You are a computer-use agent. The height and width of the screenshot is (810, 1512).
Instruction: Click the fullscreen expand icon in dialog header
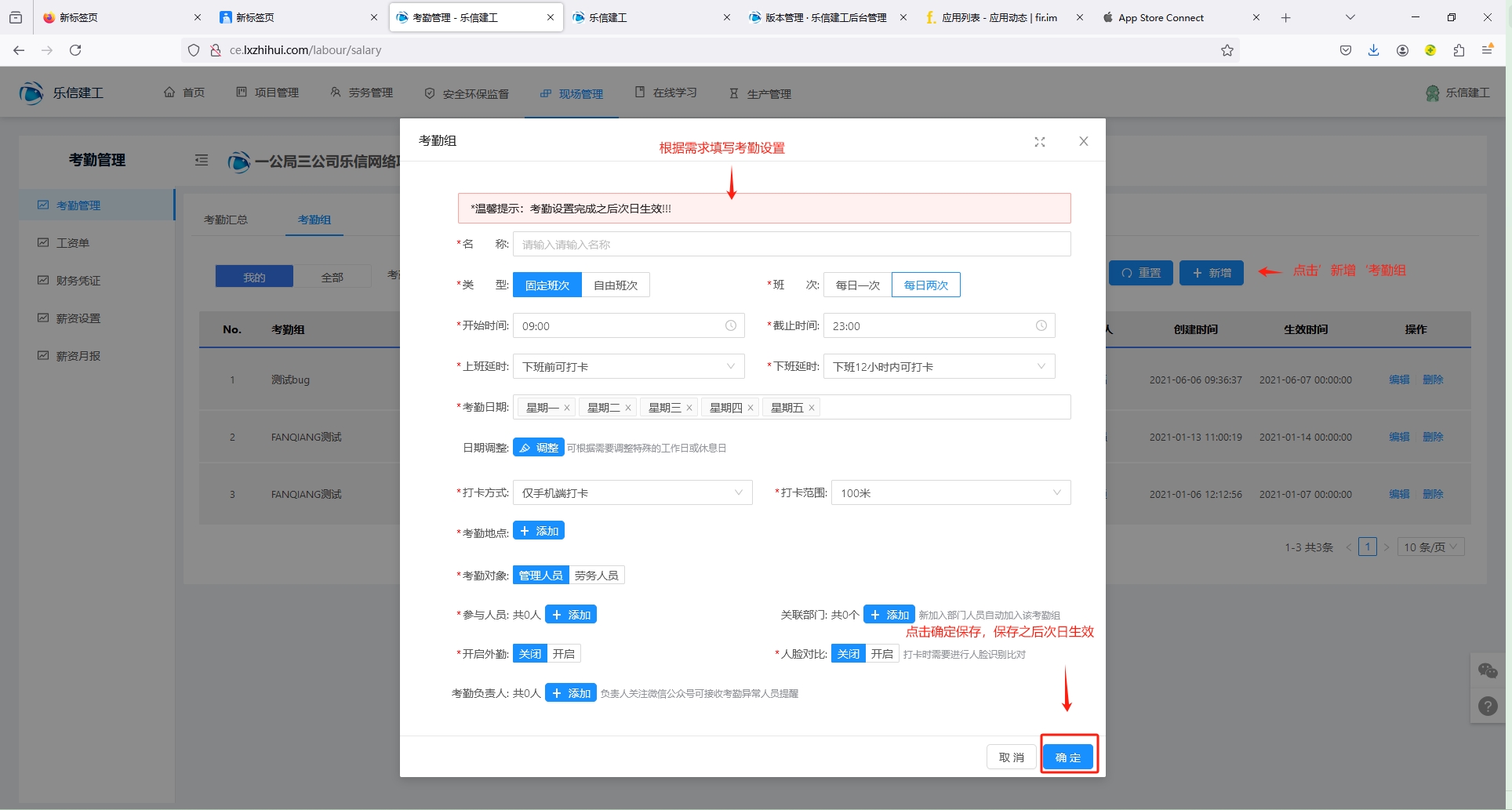click(1039, 142)
